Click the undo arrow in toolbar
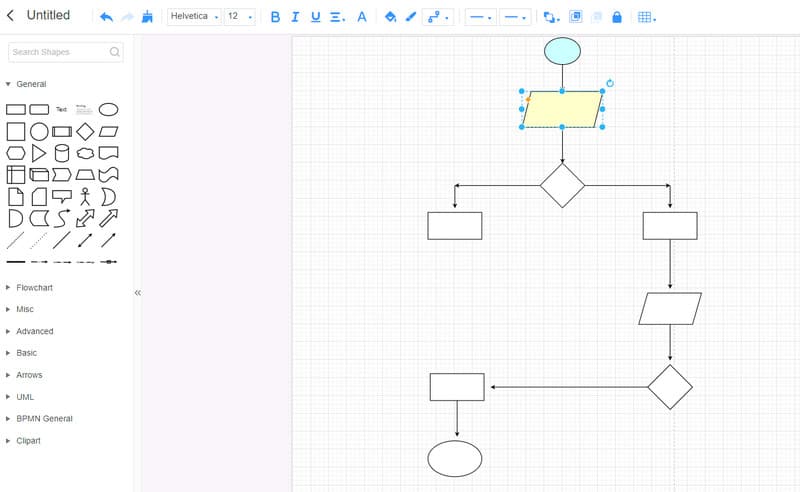This screenshot has width=800, height=492. tap(107, 17)
